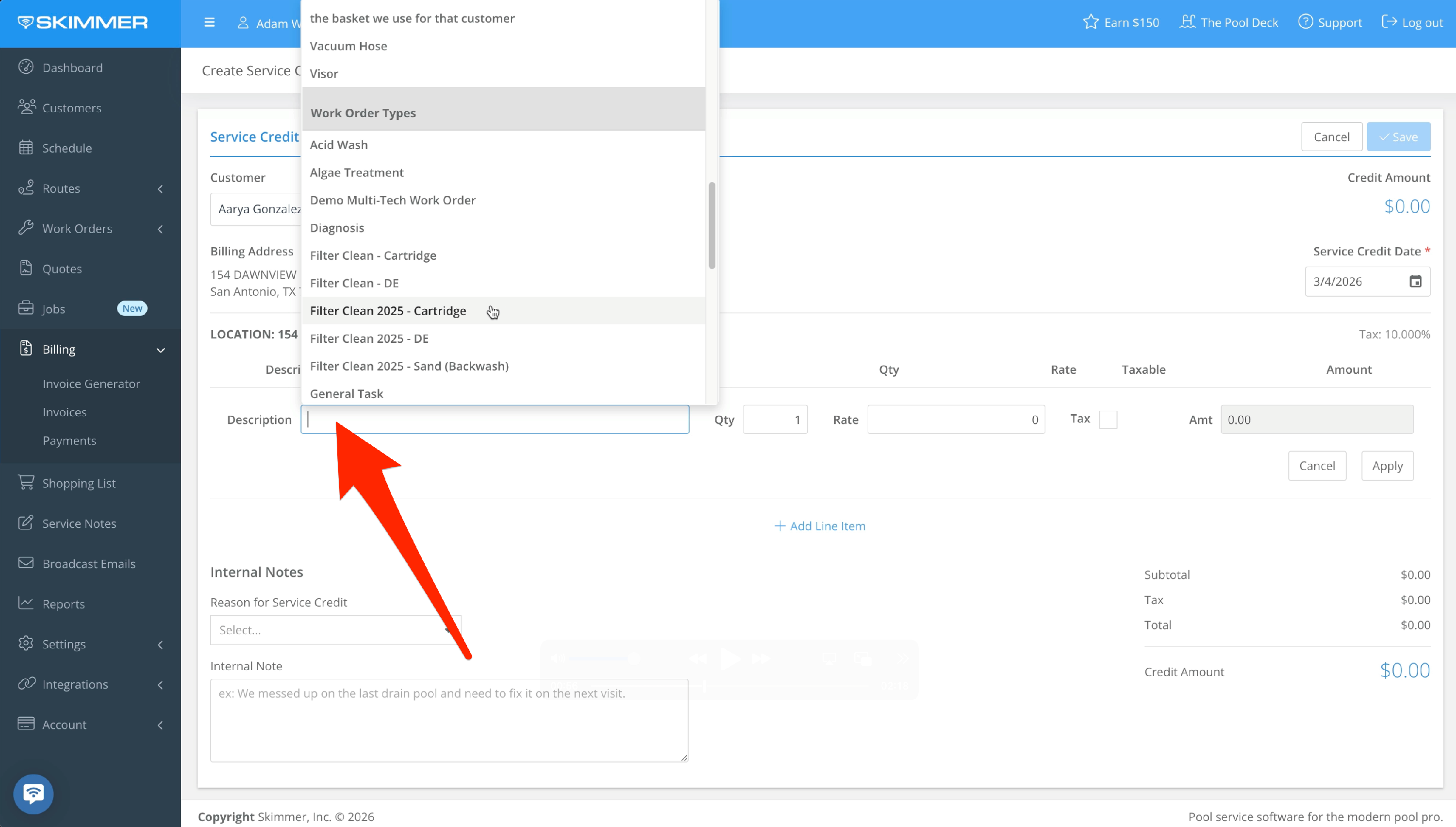Collapse the Billing sidebar section
The height and width of the screenshot is (827, 1456).
[x=160, y=350]
